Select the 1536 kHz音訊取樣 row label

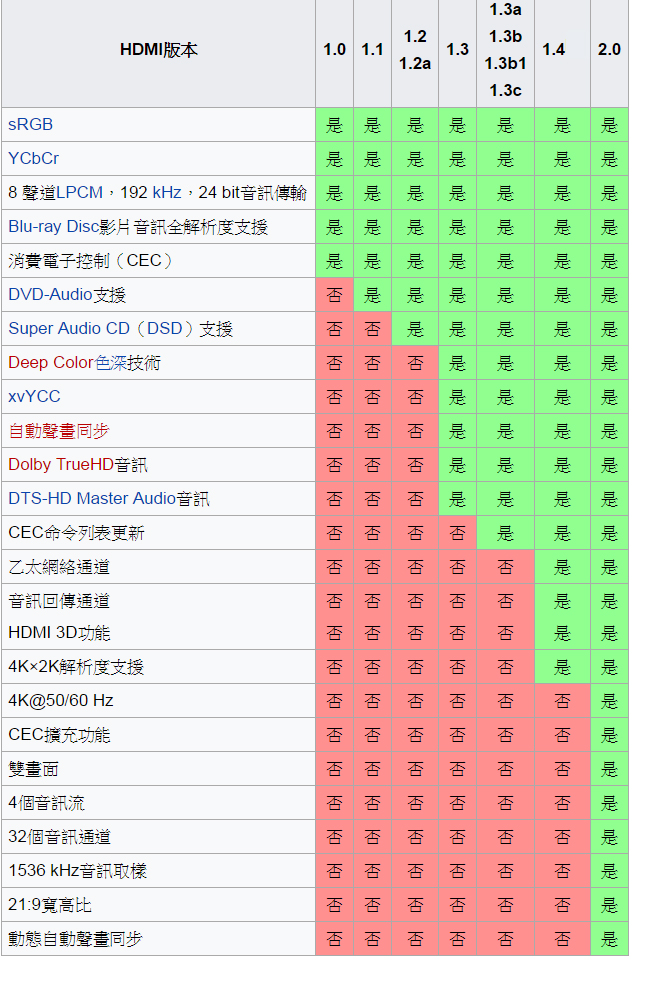[x=159, y=871]
